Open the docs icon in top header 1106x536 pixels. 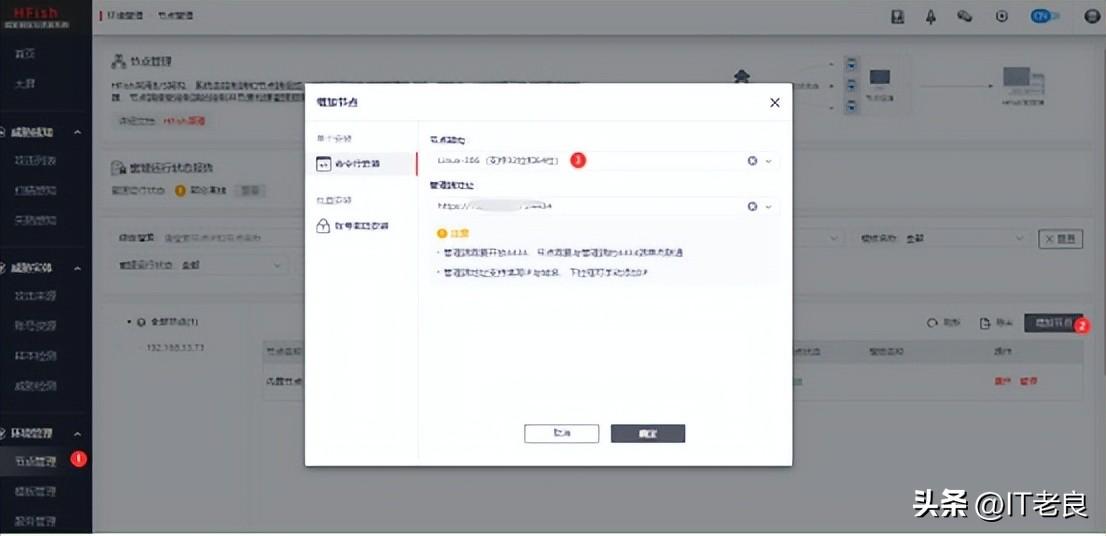click(897, 16)
